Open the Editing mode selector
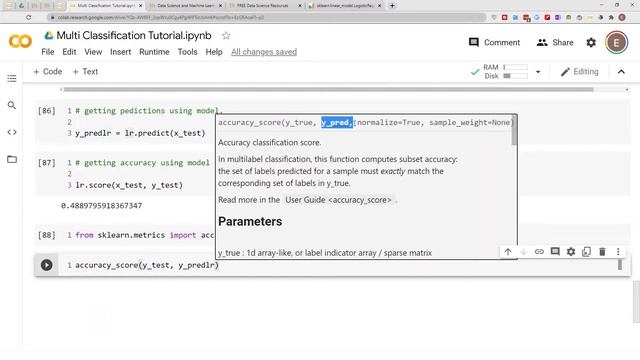 [579, 72]
